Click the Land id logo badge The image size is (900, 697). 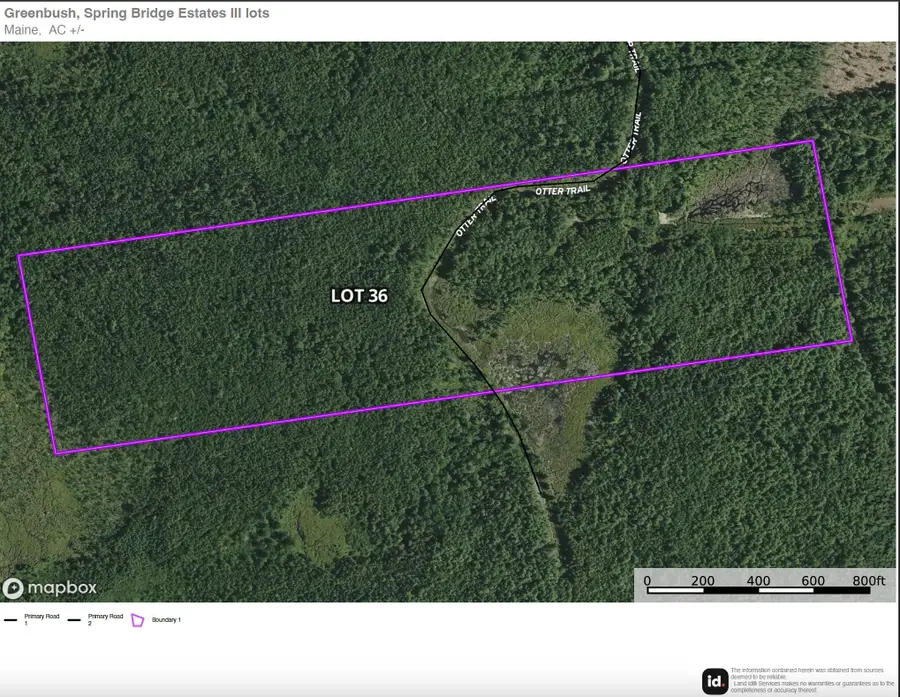(x=714, y=680)
